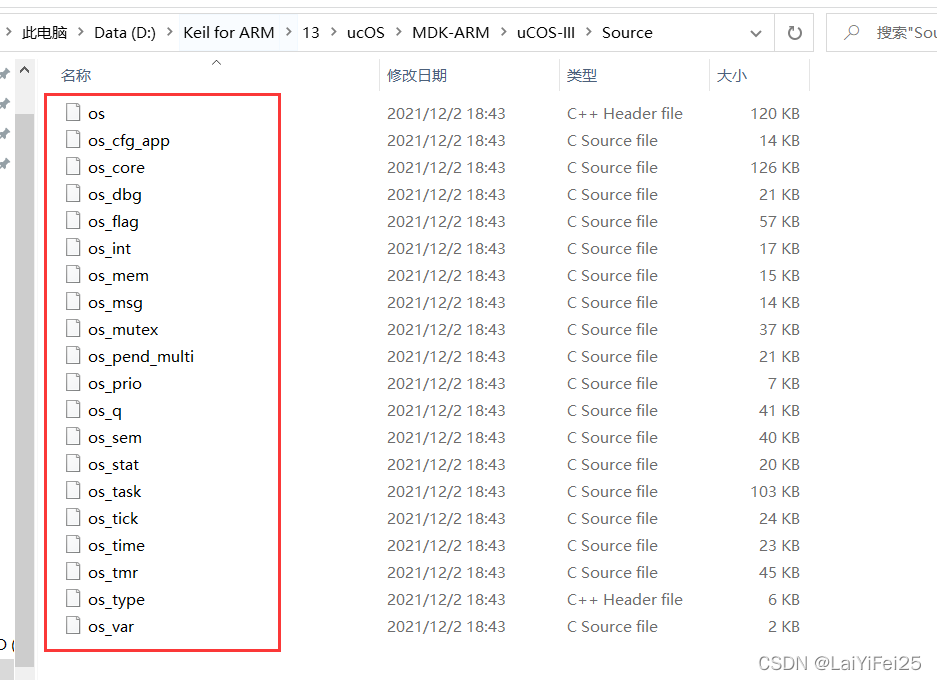
Task: Click Source in the breadcrumb path
Action: coord(627,32)
